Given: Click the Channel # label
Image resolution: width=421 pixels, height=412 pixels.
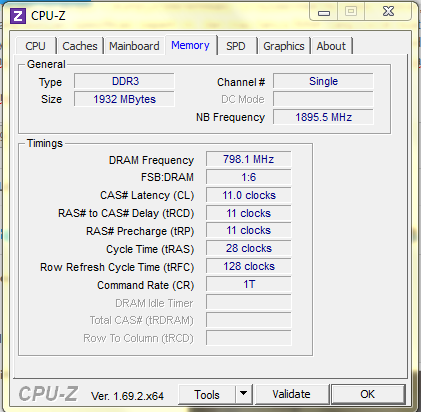Looking at the screenshot, I should 241,82.
